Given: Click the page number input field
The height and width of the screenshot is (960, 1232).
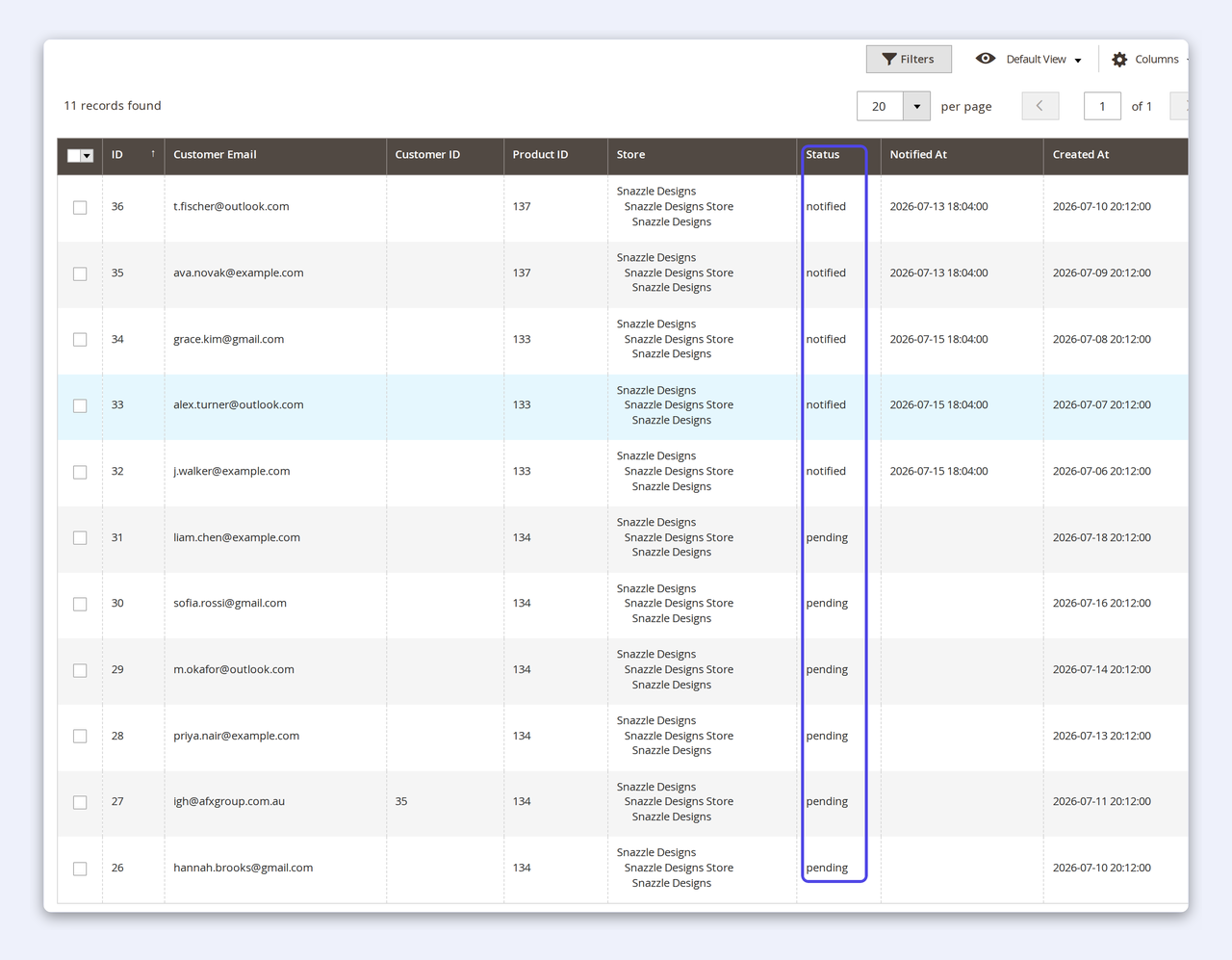Looking at the screenshot, I should (1102, 106).
